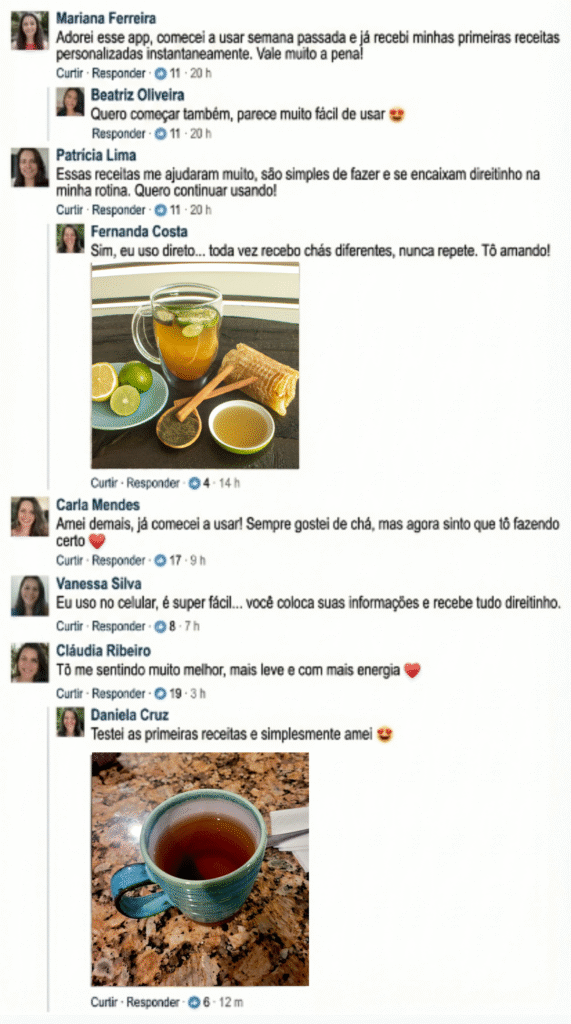
Task: Open Cláudia Ribeiro's profile name link
Action: [x=103, y=651]
